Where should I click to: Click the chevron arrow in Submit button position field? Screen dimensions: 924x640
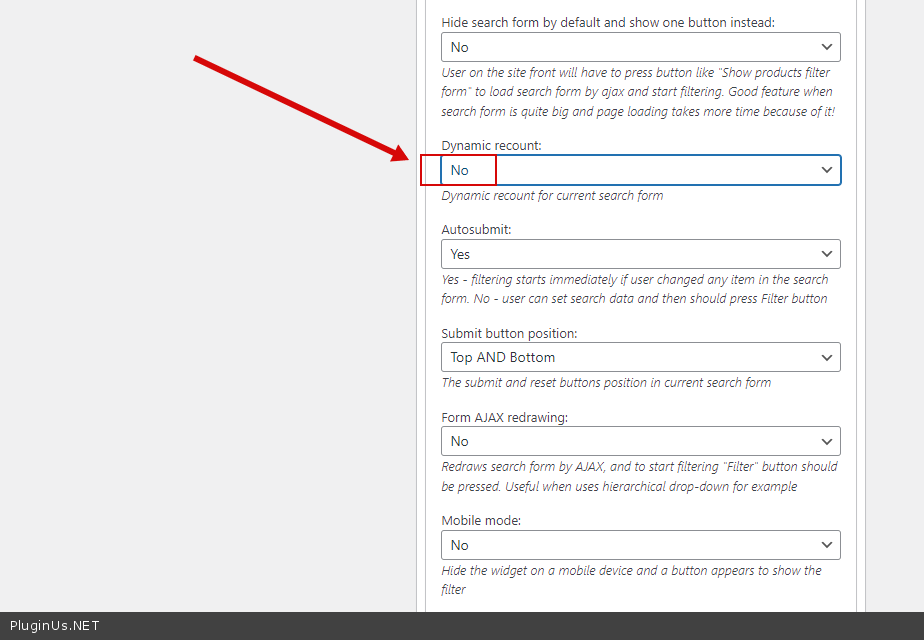point(827,357)
